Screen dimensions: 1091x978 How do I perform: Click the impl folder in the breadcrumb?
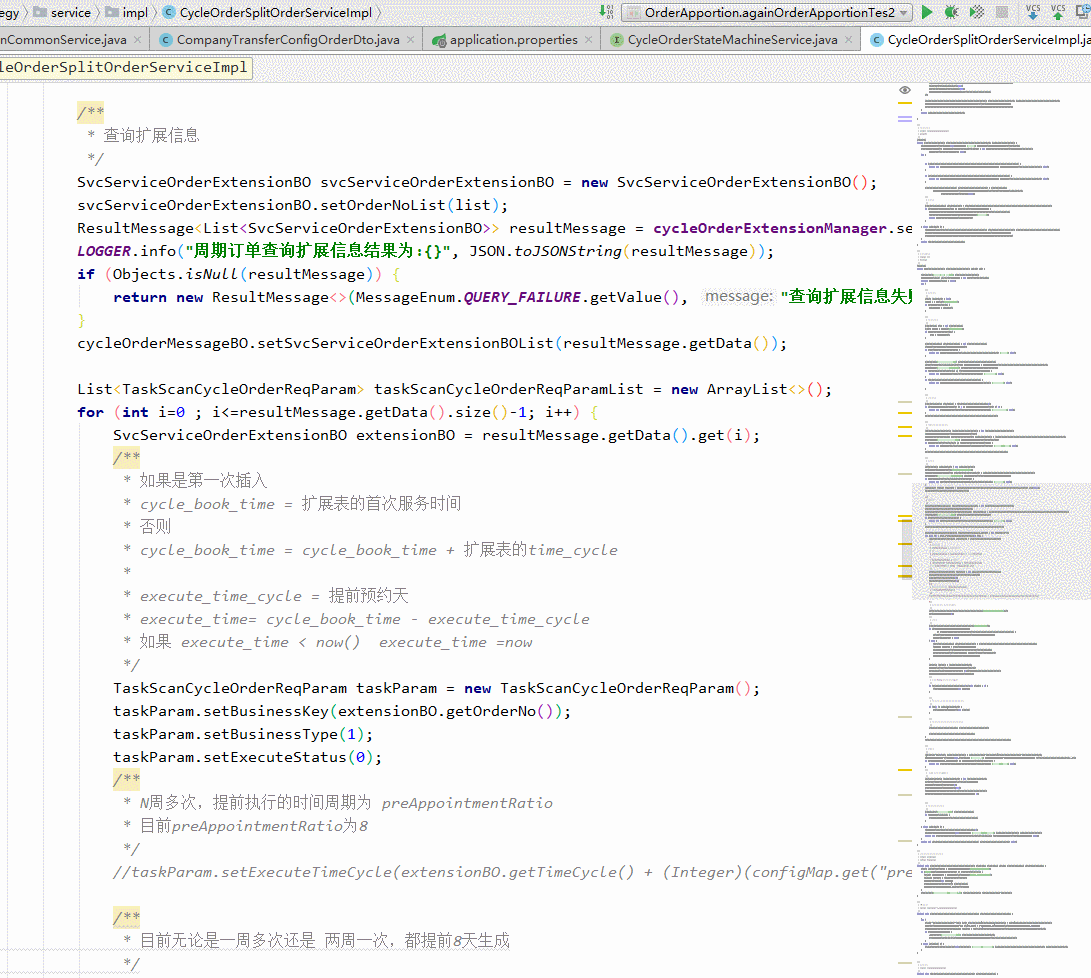pos(127,13)
